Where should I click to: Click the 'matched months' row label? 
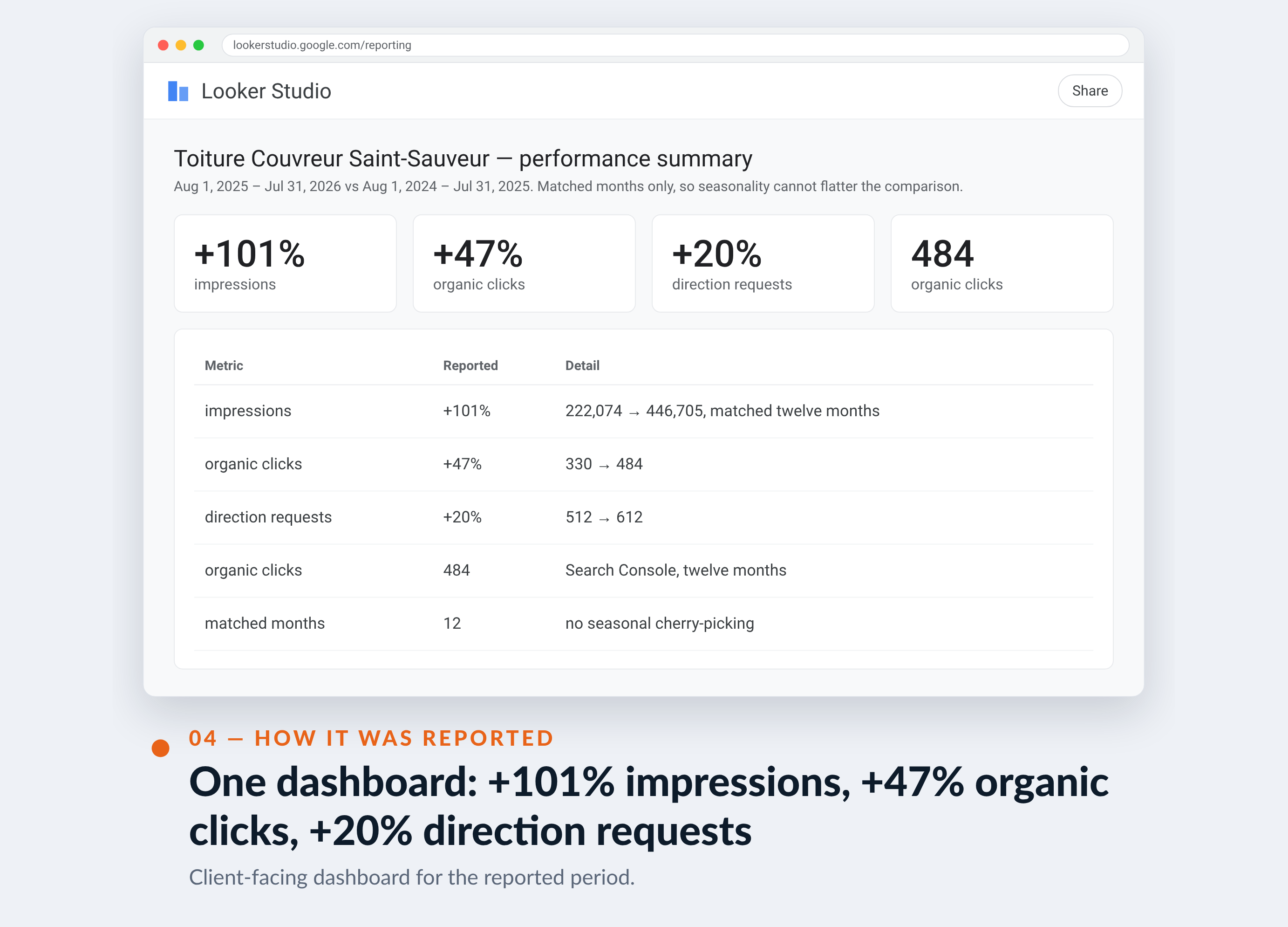pos(265,624)
